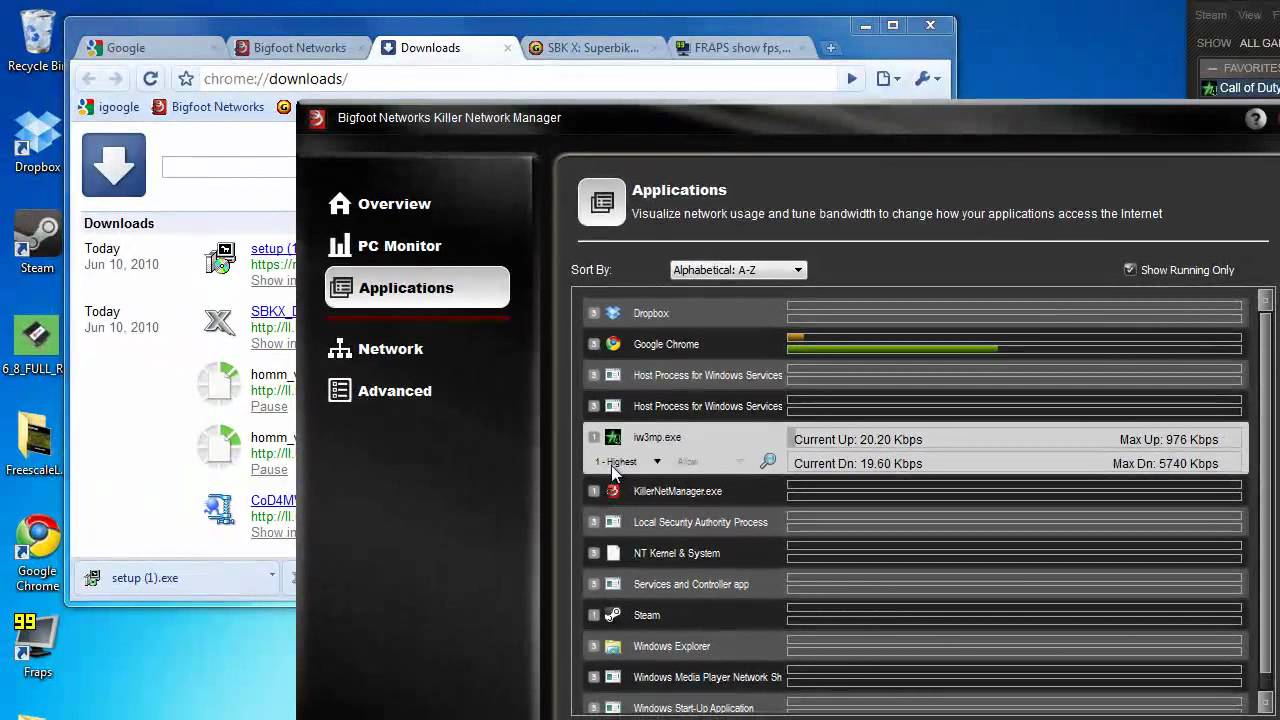Open Bigfoot Networks bookmark in bookmarks bar
Screen dimensions: 1280x720
tap(208, 107)
